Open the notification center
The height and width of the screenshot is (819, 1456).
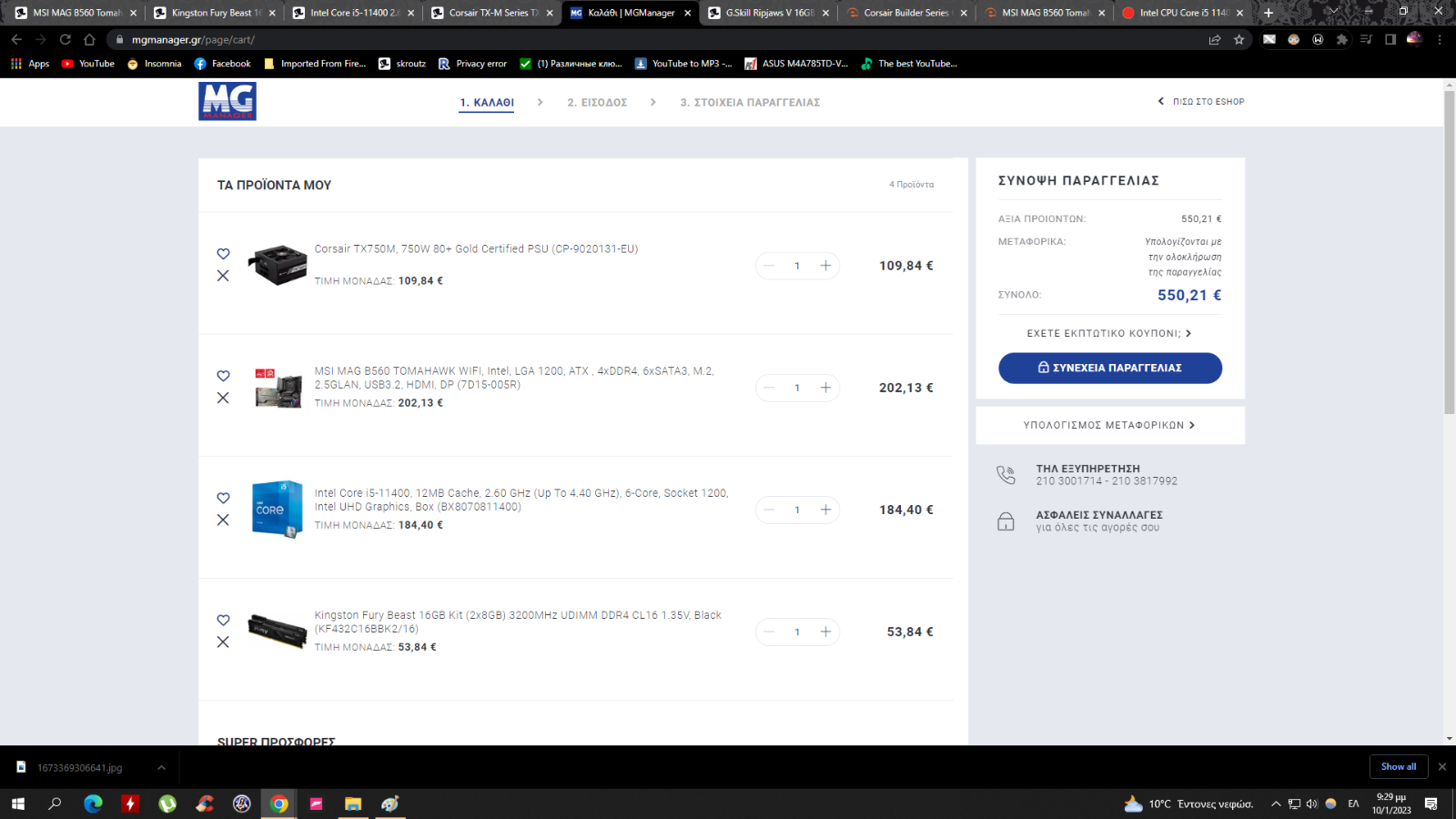click(x=1431, y=804)
